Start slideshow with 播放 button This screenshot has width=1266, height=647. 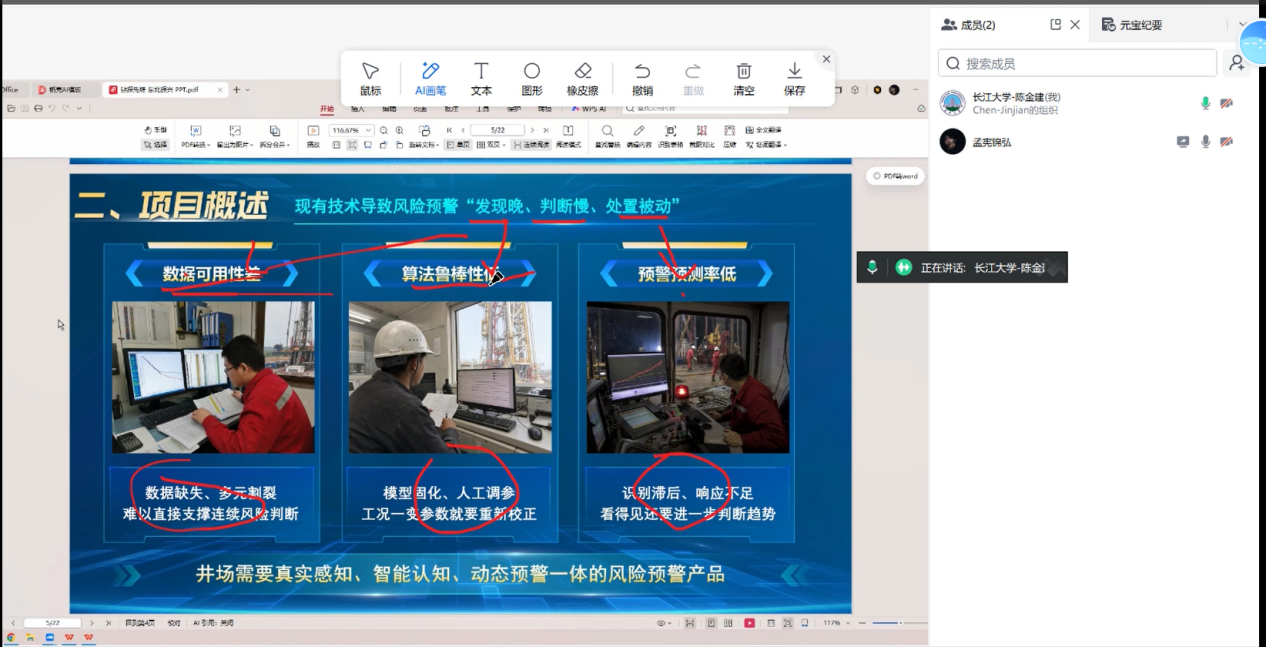click(313, 137)
